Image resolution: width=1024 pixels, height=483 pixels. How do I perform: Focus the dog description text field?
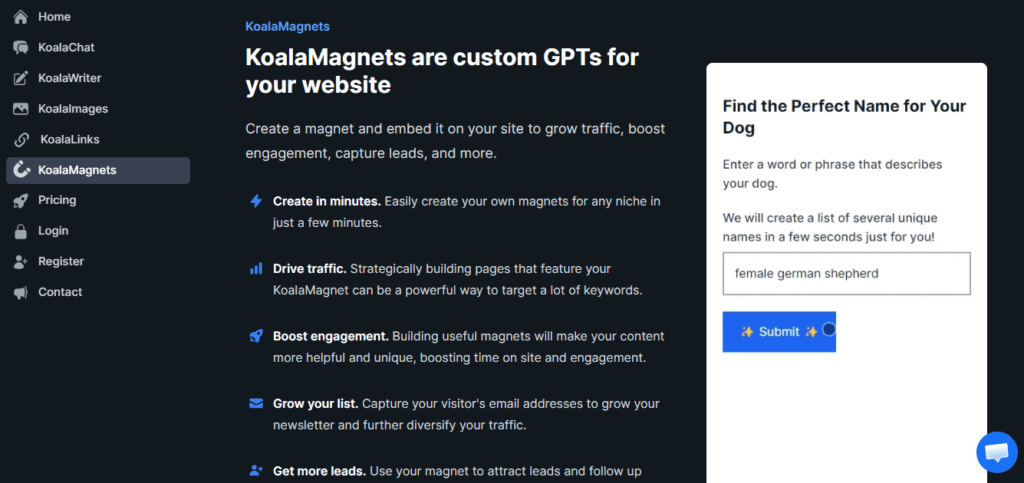(846, 273)
